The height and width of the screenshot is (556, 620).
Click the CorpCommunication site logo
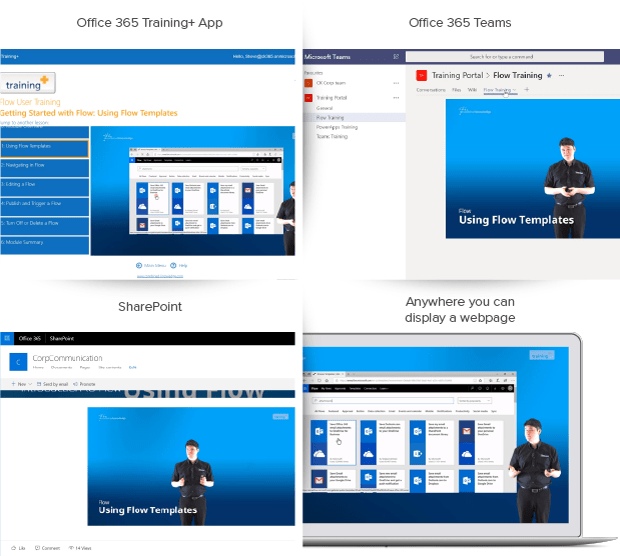pyautogui.click(x=18, y=362)
